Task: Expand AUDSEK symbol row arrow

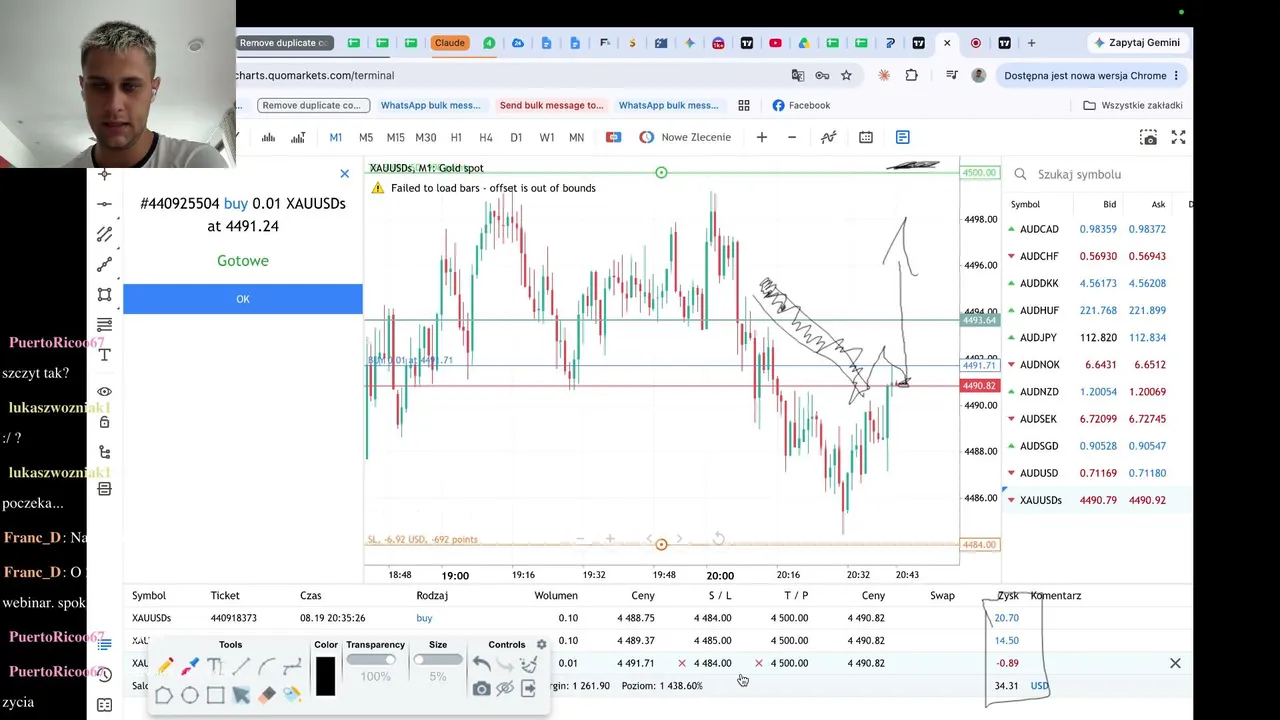Action: tap(1011, 419)
